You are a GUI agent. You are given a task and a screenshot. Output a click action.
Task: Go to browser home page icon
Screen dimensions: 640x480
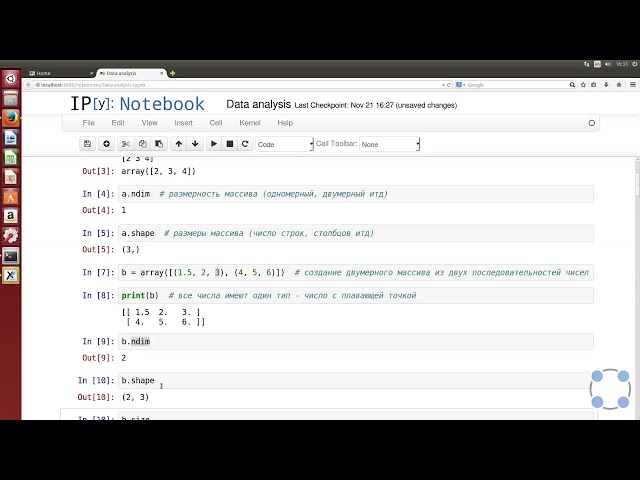[619, 84]
